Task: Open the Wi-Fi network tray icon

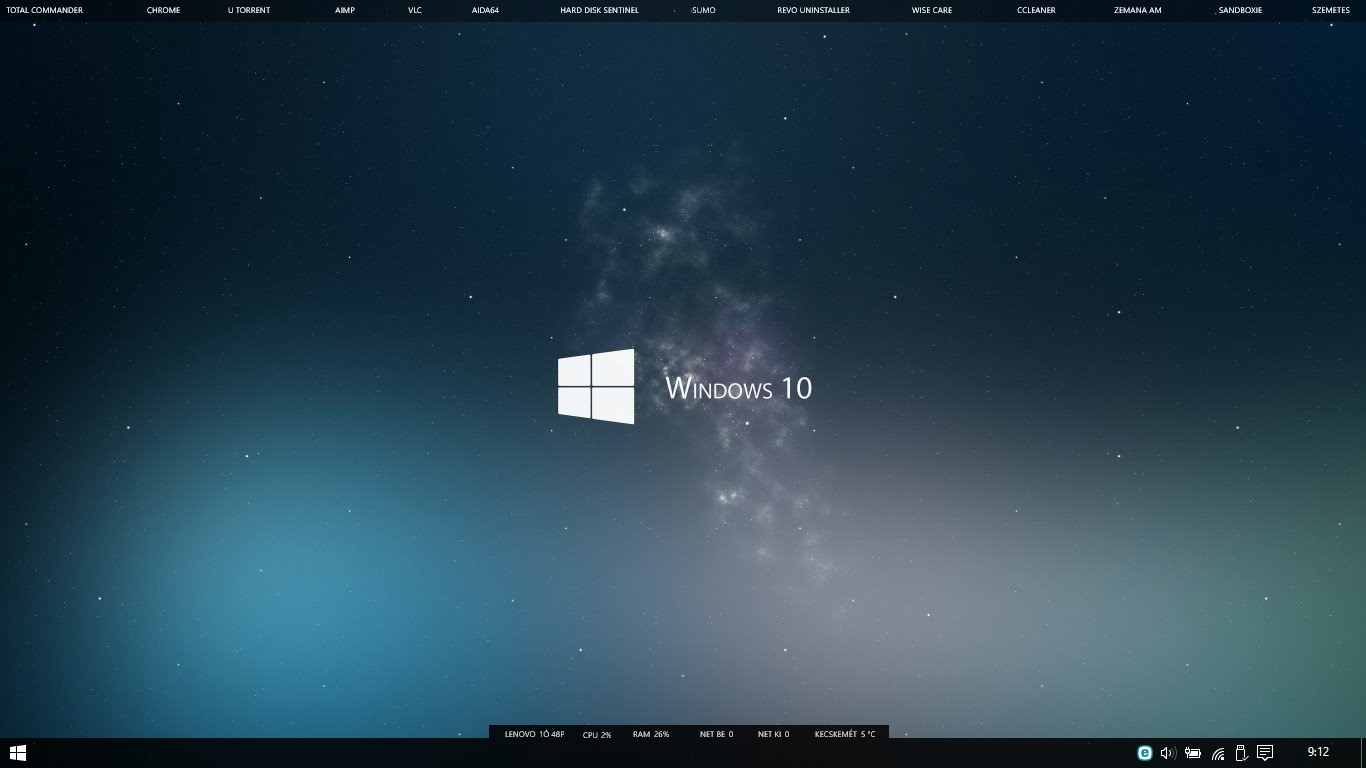Action: point(1218,753)
